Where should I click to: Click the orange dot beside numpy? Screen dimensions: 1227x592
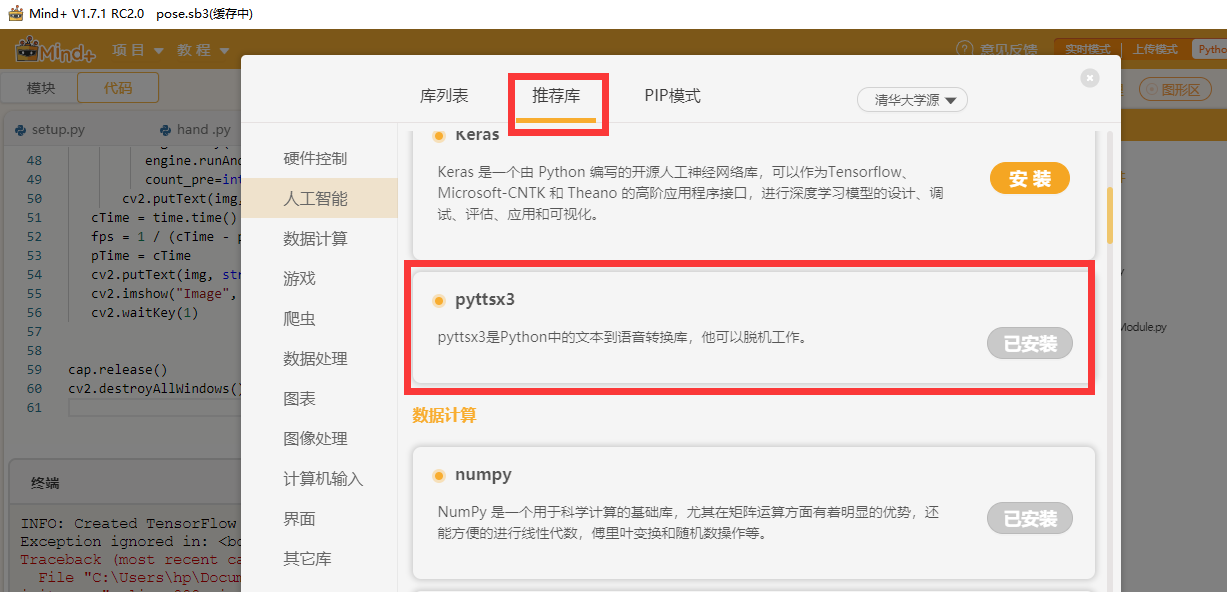[x=439, y=475]
